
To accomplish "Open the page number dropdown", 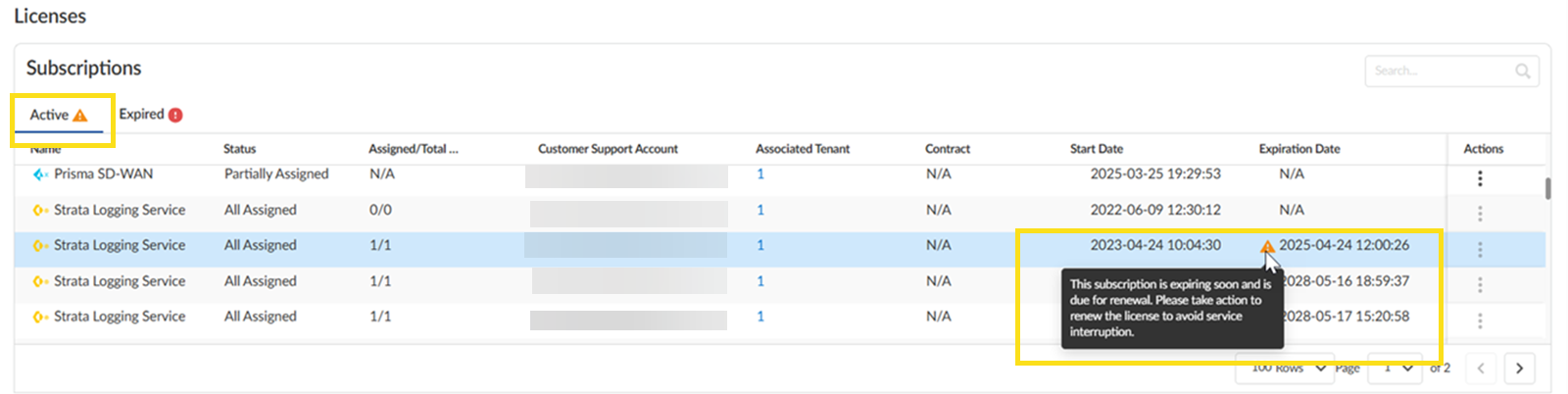I will (1396, 369).
